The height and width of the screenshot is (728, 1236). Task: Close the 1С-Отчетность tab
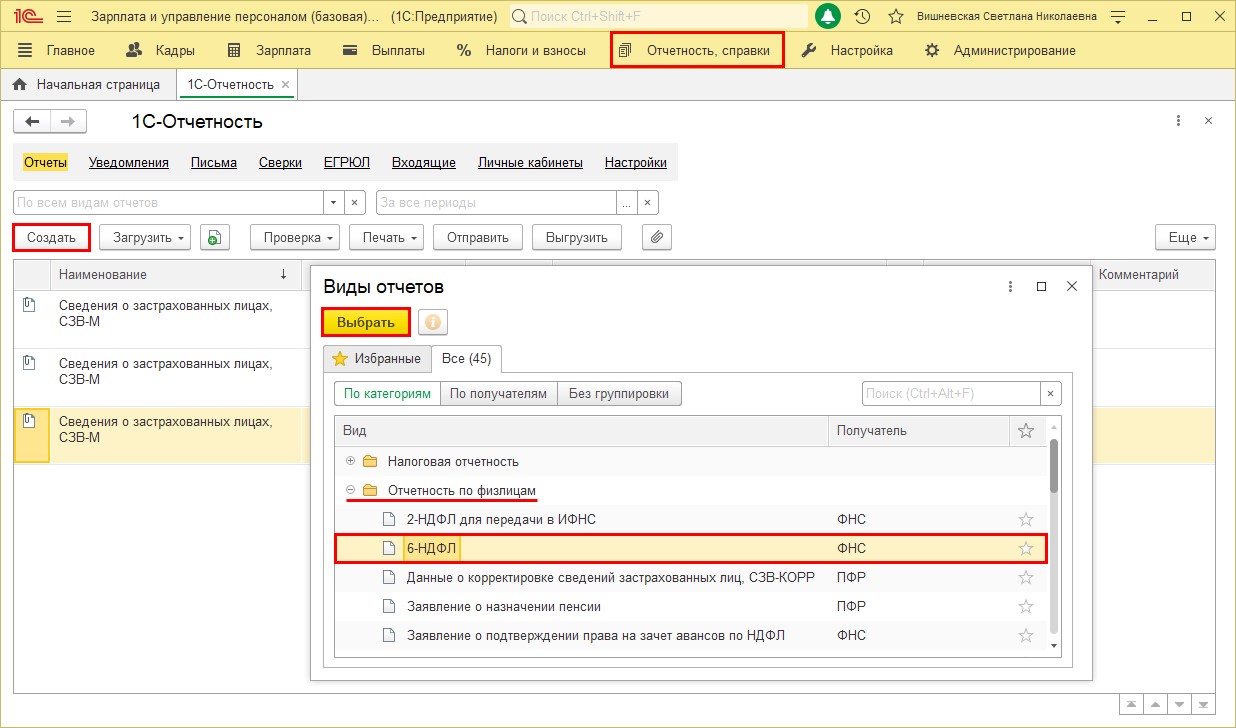(285, 85)
